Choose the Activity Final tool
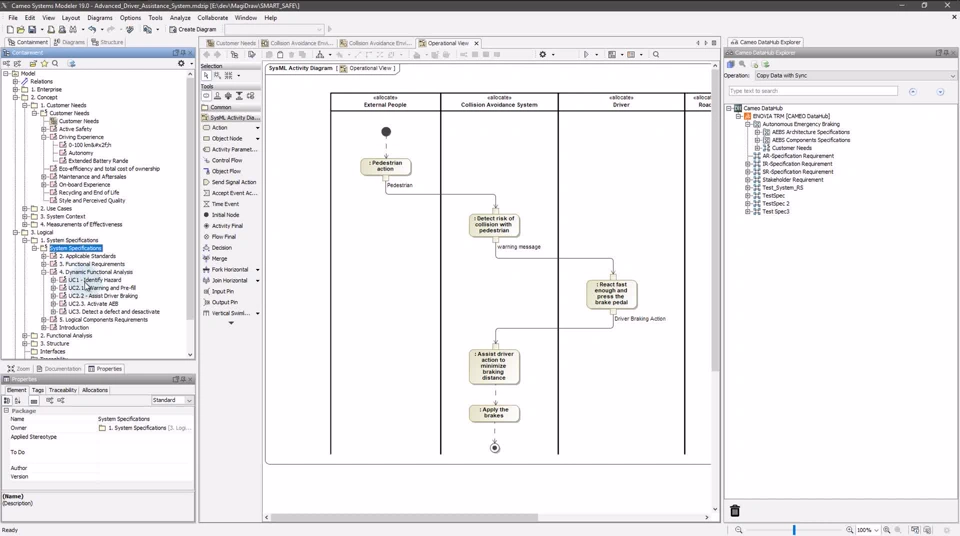The image size is (960, 536). [227, 226]
